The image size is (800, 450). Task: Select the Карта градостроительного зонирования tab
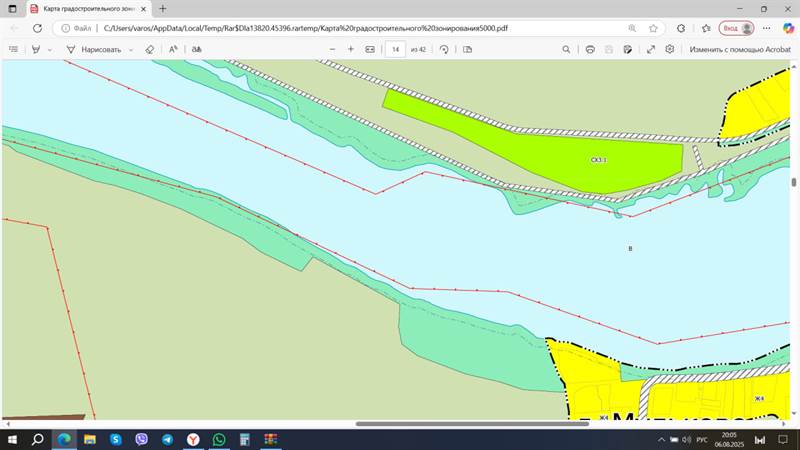tap(85, 9)
